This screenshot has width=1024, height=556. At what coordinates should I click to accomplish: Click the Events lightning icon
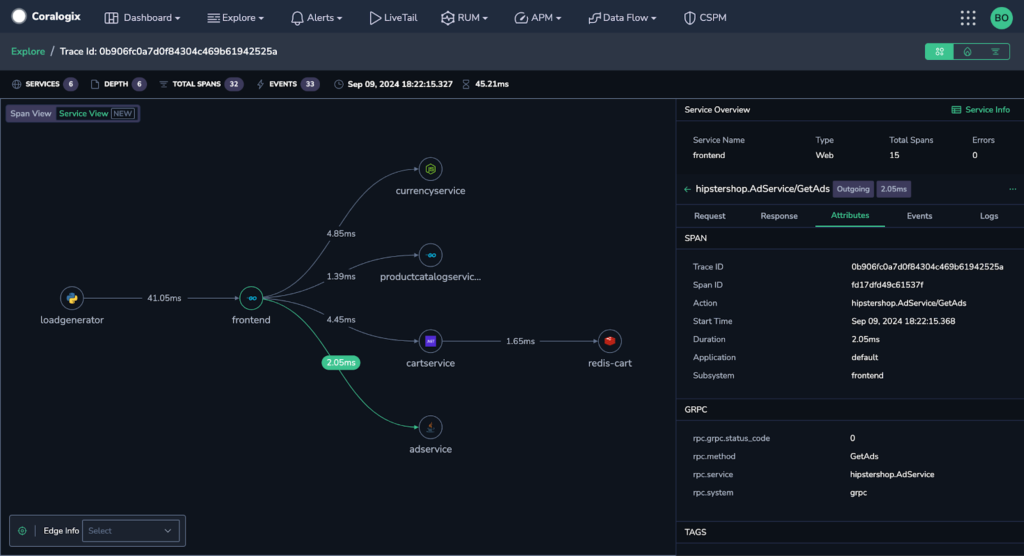[x=261, y=84]
